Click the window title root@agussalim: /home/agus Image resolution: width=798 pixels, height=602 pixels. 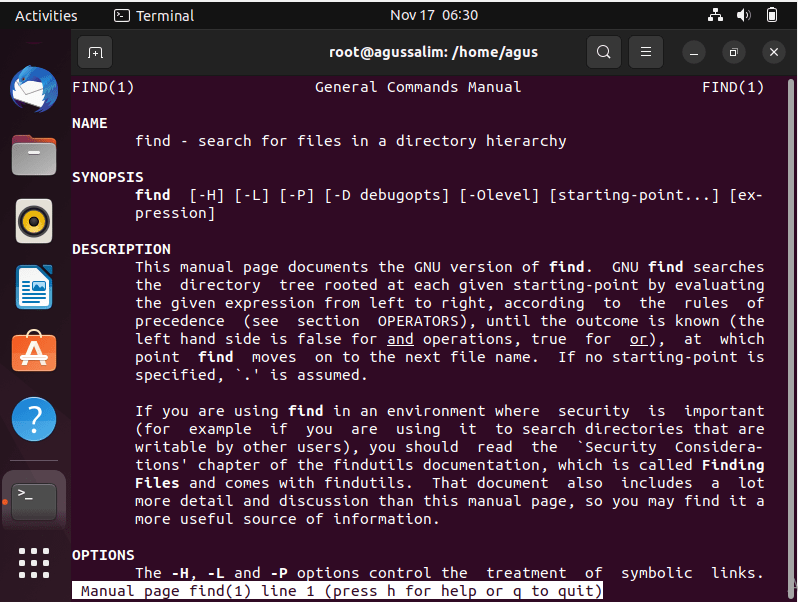tap(433, 52)
